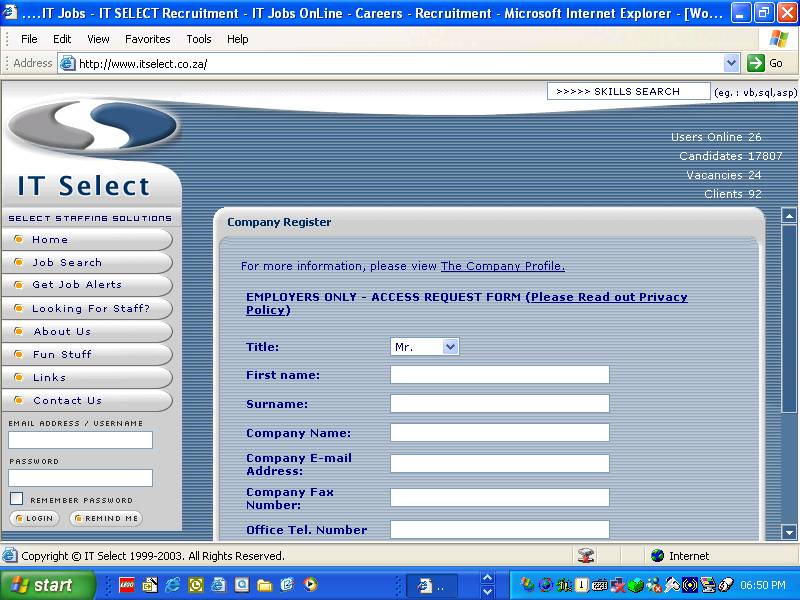
Task: Click the page scrollbar up arrow
Action: [789, 216]
